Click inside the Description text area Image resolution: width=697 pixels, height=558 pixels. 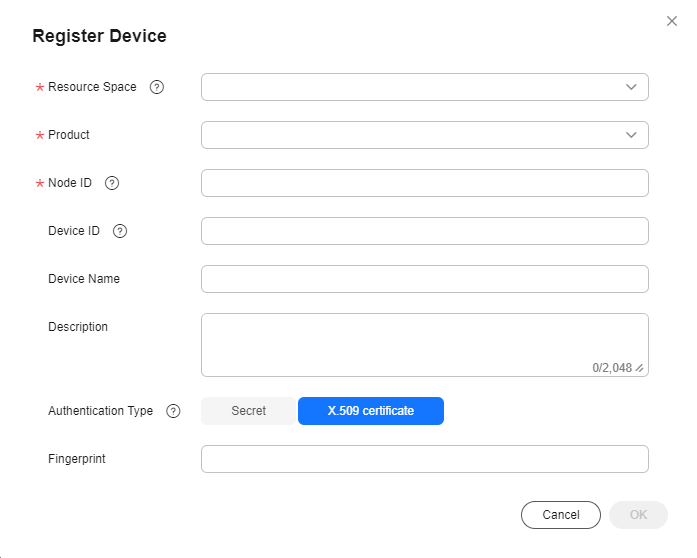425,345
